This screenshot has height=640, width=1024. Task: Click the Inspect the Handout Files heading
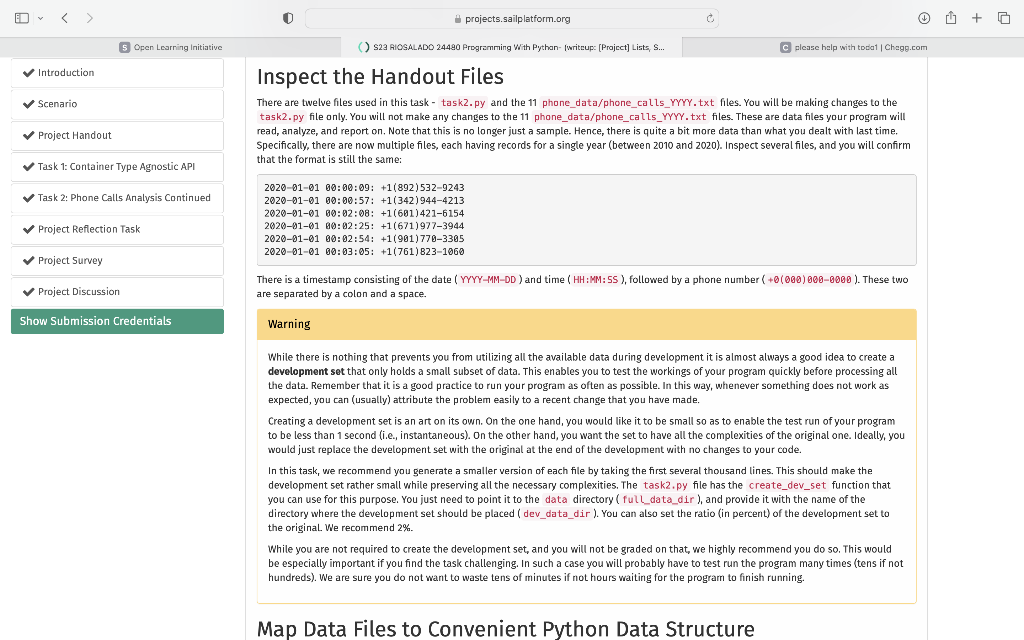pyautogui.click(x=380, y=76)
